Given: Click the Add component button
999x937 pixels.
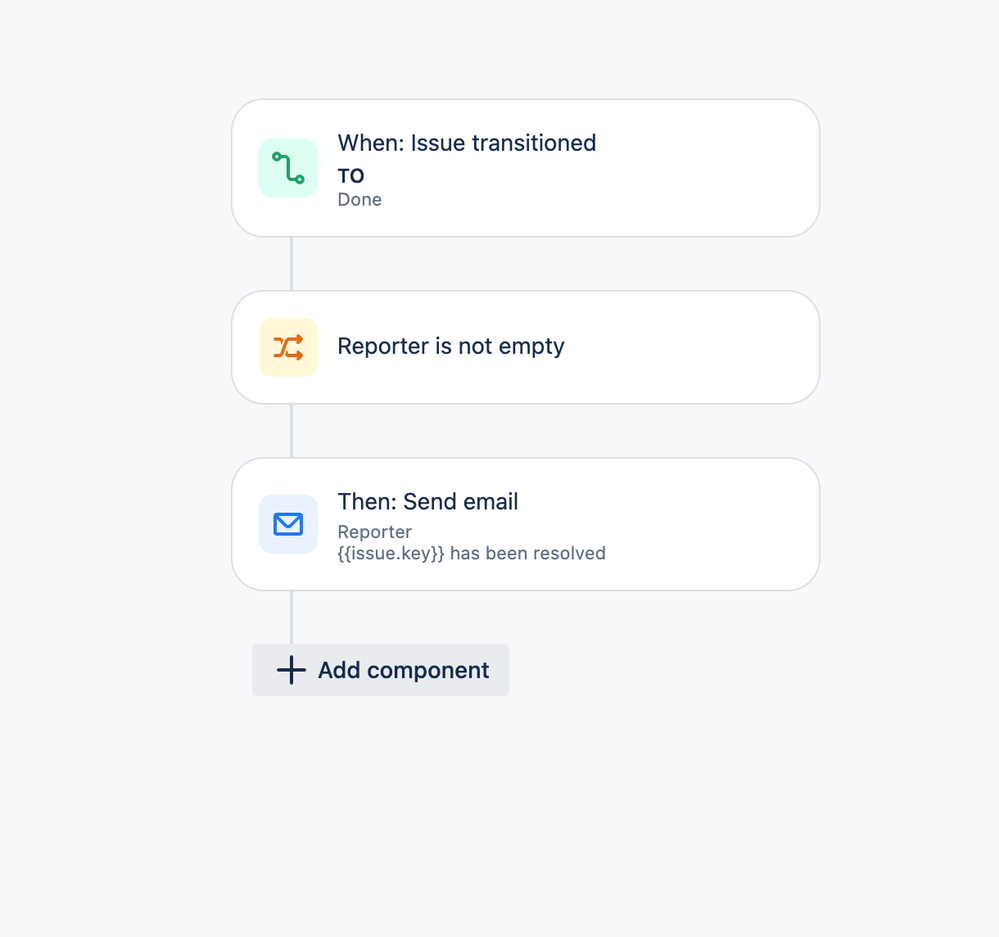Looking at the screenshot, I should click(380, 670).
